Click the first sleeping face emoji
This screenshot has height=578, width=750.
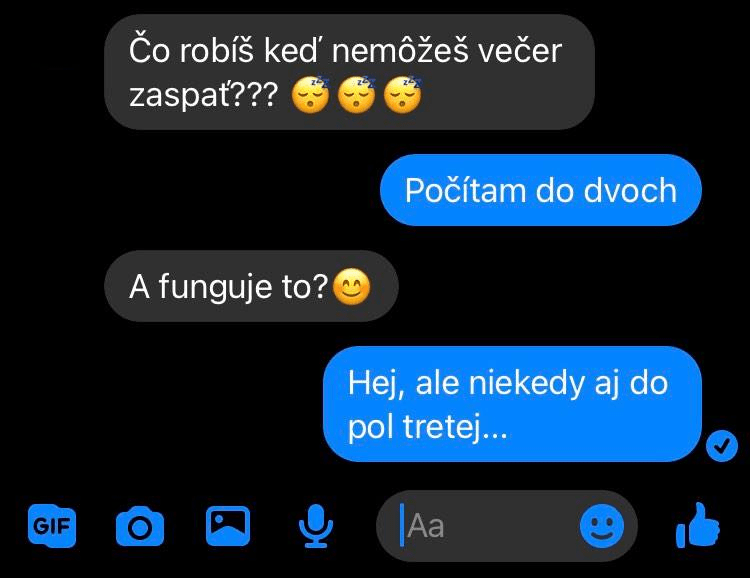(x=310, y=94)
